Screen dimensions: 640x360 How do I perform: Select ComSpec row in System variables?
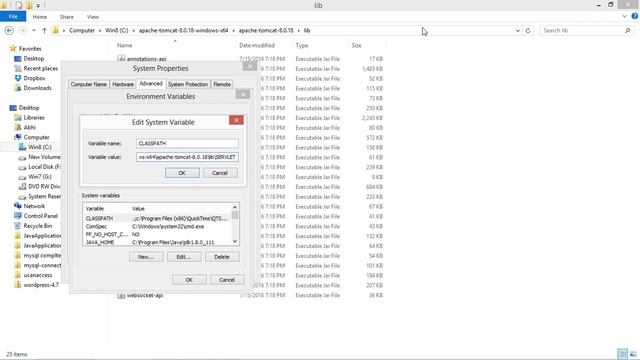point(157,227)
